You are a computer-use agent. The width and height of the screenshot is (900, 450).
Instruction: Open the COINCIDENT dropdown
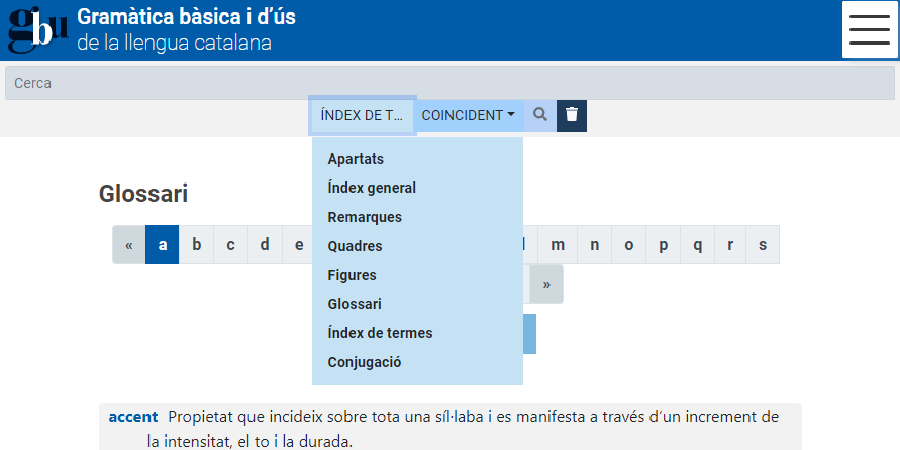[468, 115]
